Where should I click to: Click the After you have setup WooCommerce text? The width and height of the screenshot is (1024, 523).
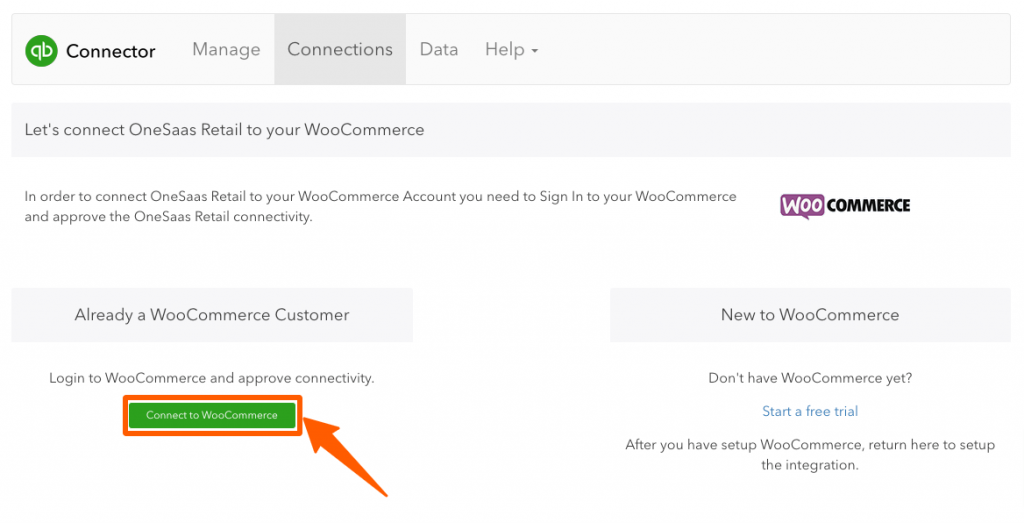[810, 455]
